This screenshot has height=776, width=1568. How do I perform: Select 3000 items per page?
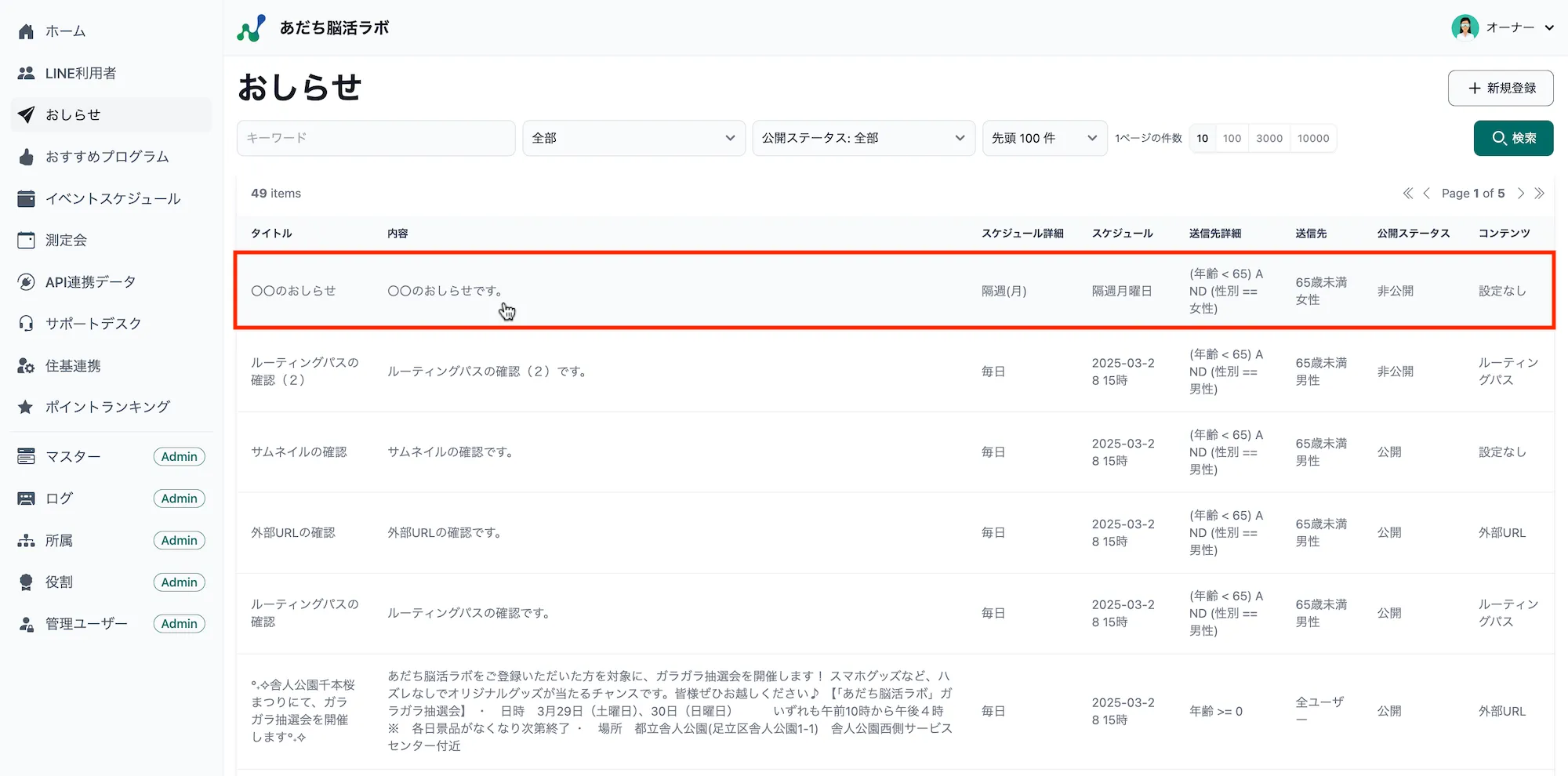1269,139
